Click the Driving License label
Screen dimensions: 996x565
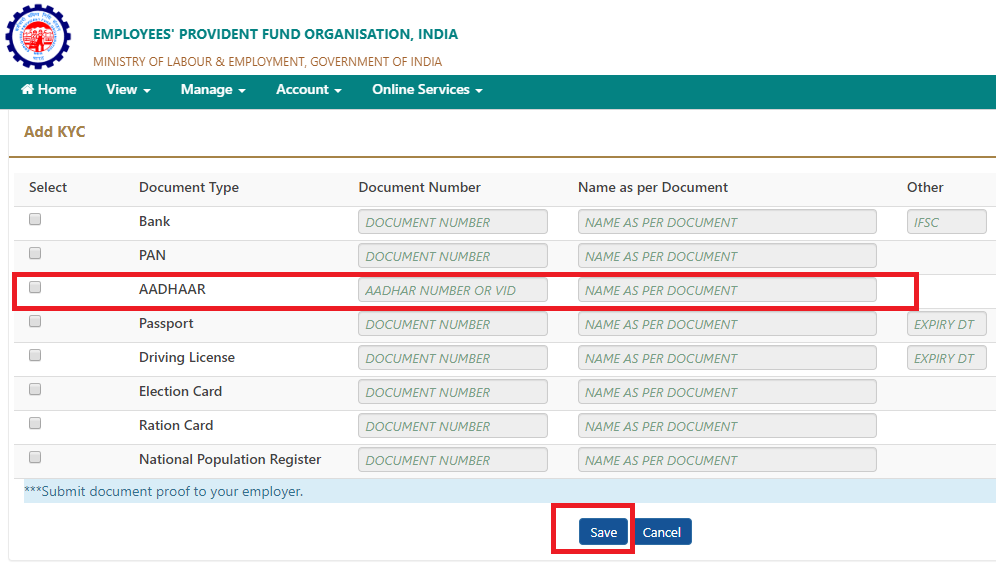point(187,357)
